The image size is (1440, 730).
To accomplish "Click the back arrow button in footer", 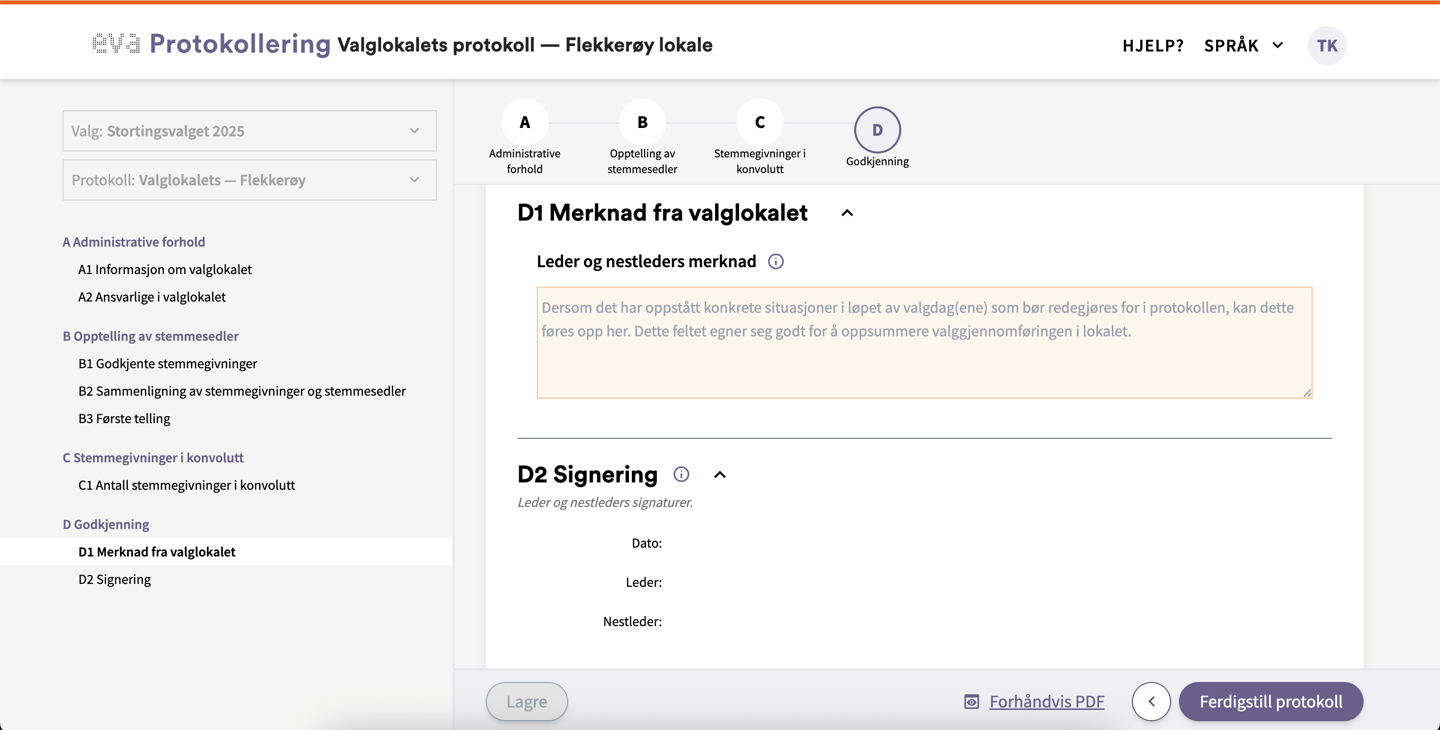I will (1151, 702).
